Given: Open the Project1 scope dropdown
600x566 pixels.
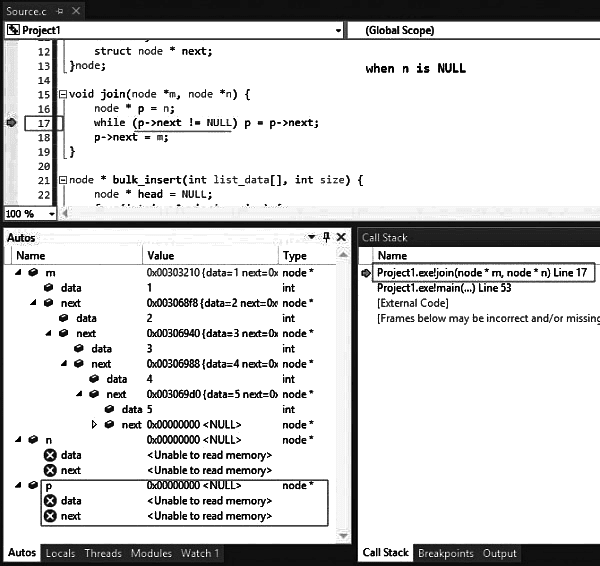Looking at the screenshot, I should (x=339, y=30).
